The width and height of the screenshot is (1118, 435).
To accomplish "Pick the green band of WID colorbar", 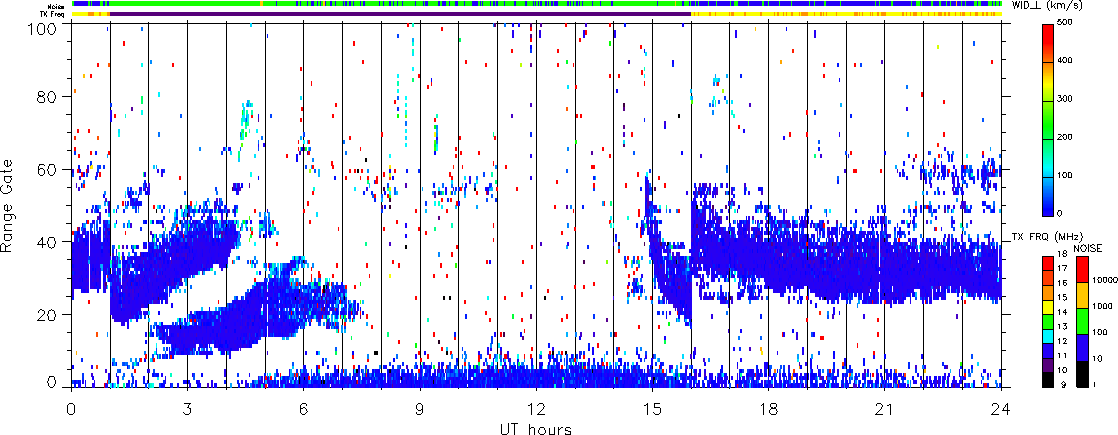I will point(1047,121).
